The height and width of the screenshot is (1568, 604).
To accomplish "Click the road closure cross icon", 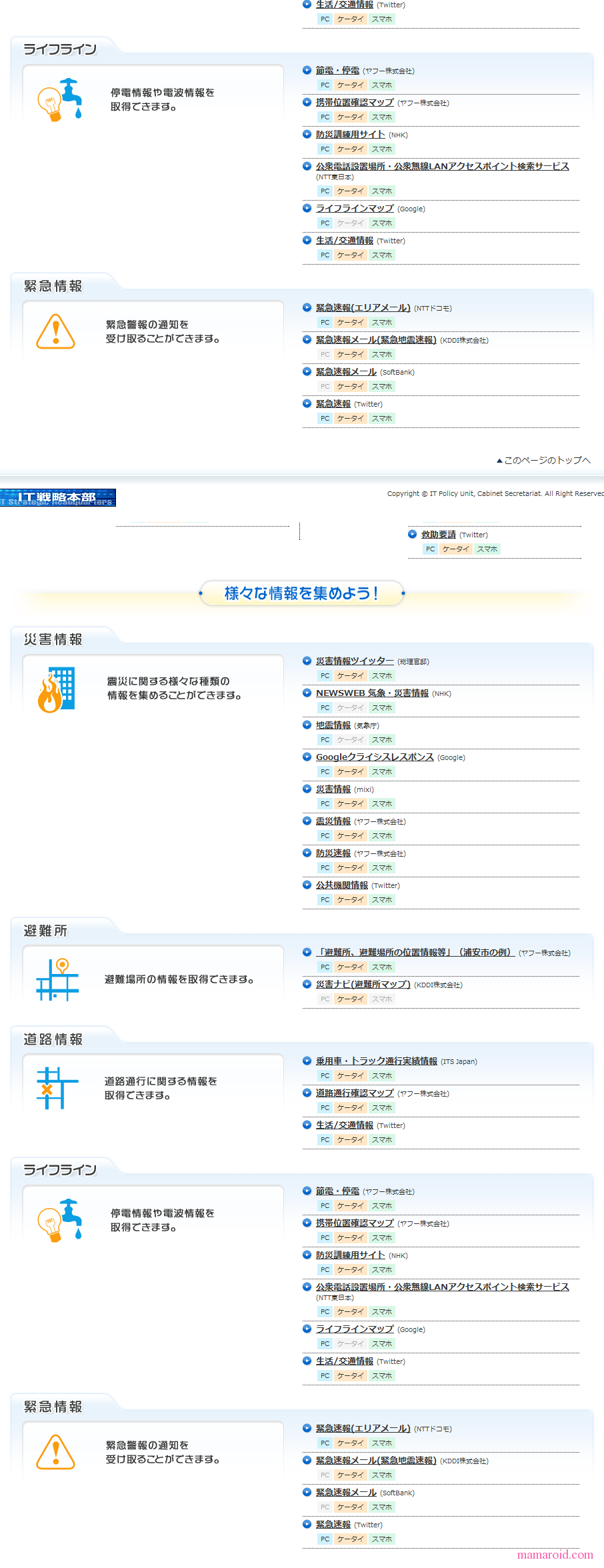I will click(x=57, y=1088).
